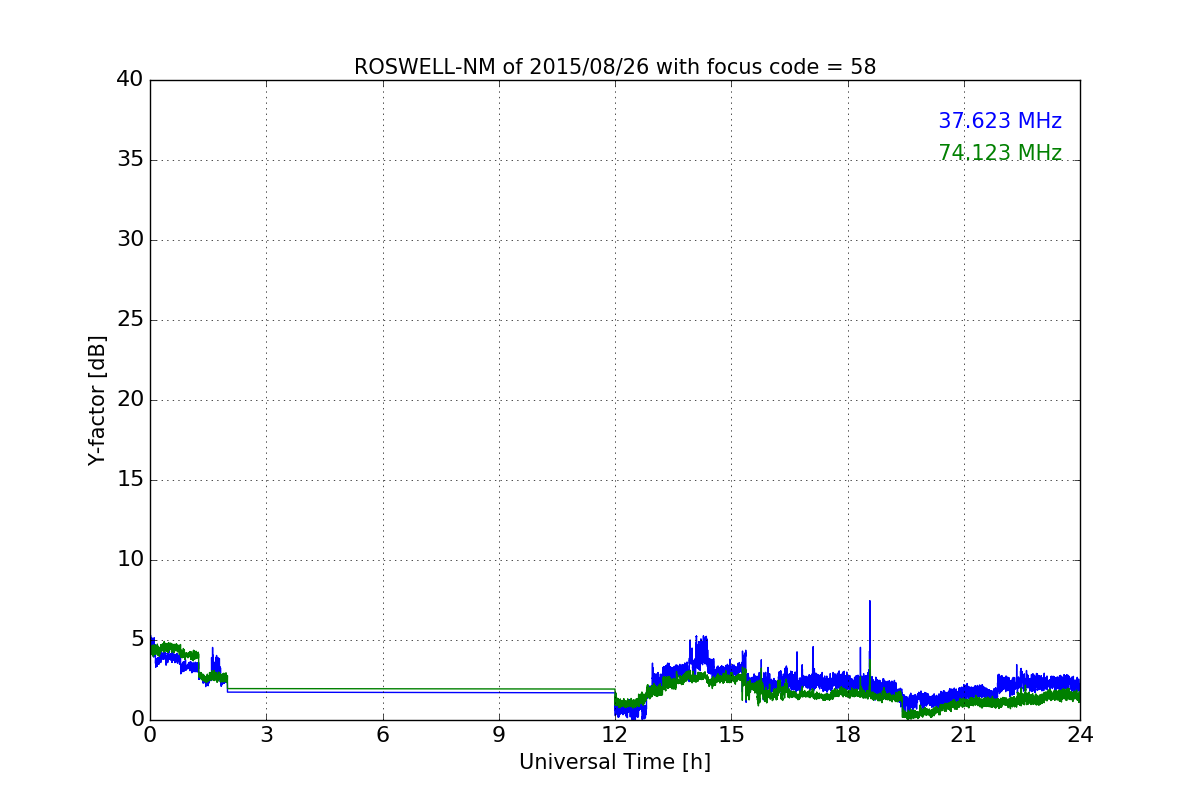The width and height of the screenshot is (1200, 800).
Task: Click the y-axis tick label 25
Action: click(x=130, y=320)
